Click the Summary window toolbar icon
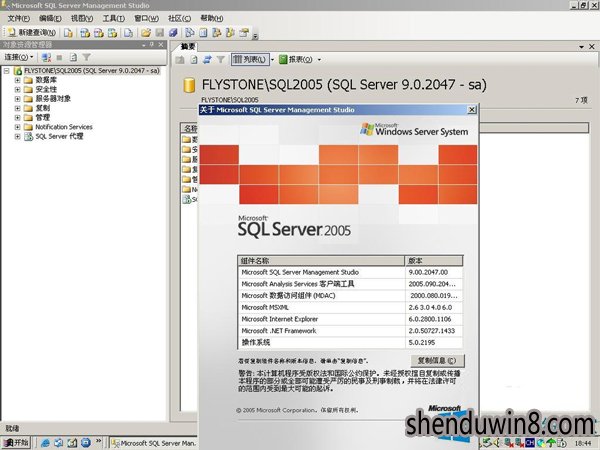This screenshot has width=600, height=450. click(203, 33)
